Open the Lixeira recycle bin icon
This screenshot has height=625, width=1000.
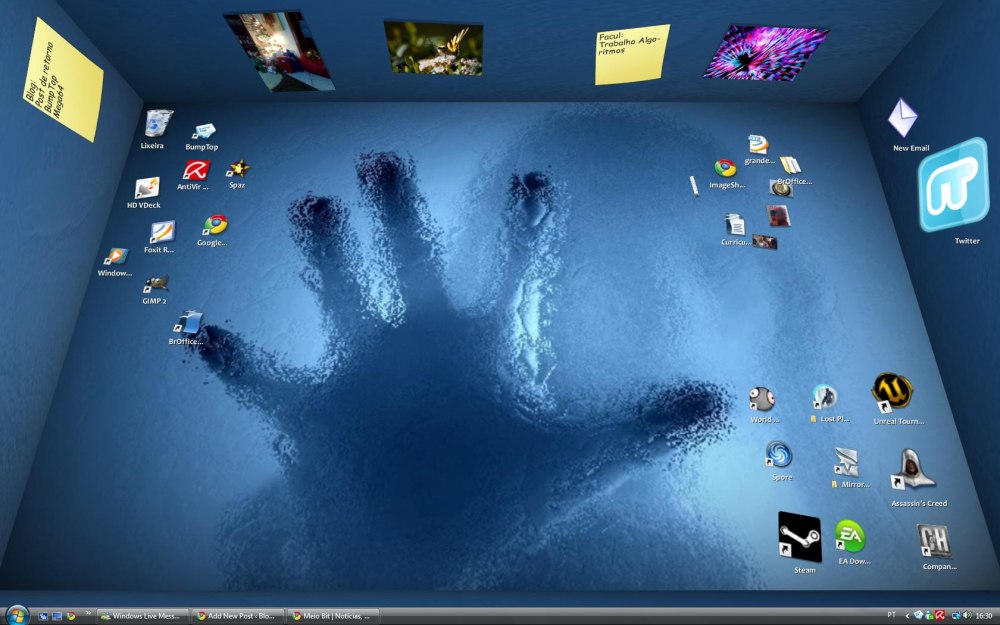pyautogui.click(x=156, y=125)
